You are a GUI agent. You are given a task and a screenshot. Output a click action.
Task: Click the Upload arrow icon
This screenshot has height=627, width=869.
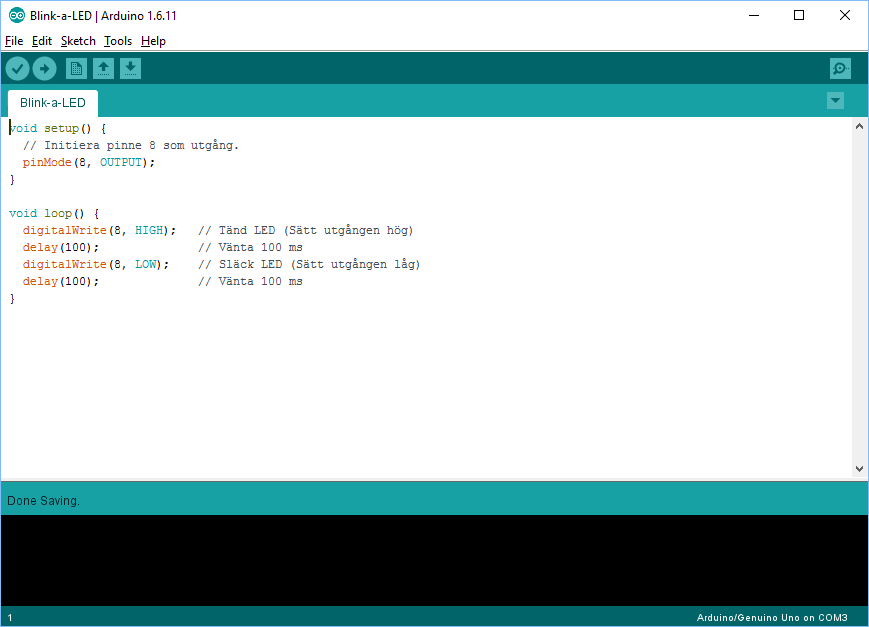click(x=44, y=69)
